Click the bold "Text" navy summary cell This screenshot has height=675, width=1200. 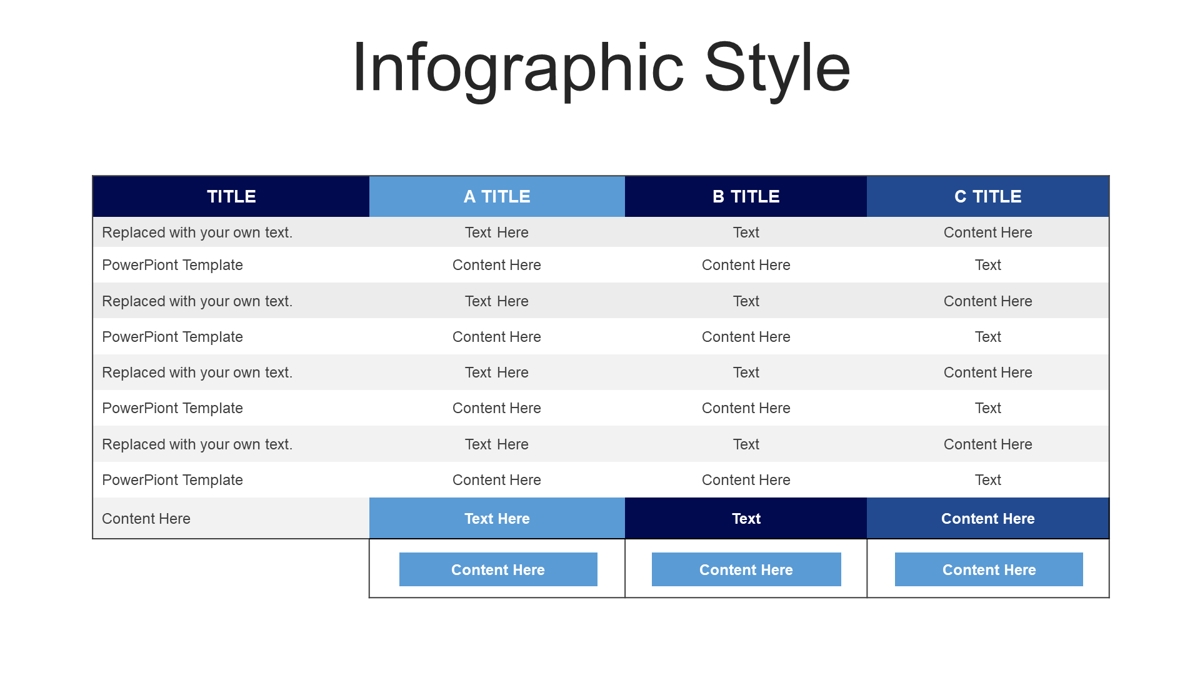point(746,518)
